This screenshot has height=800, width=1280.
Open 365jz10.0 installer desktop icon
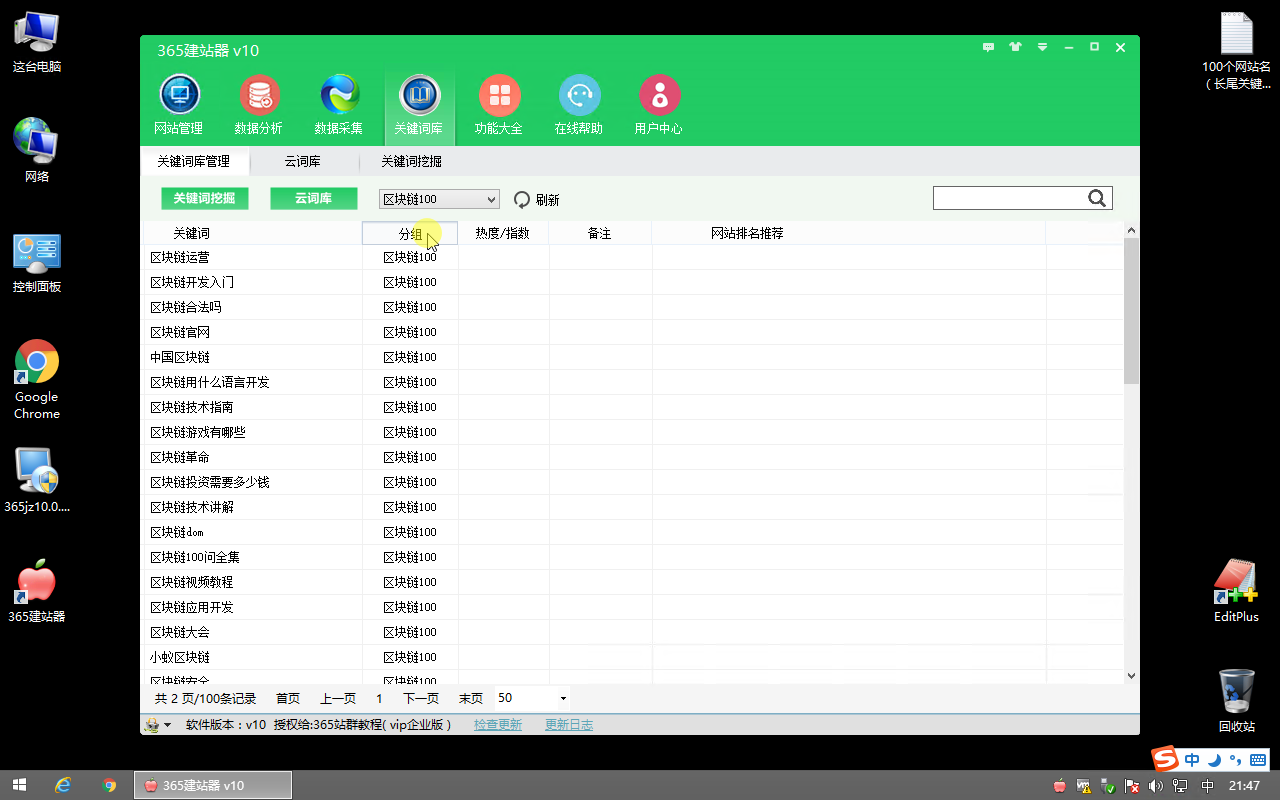tap(37, 480)
